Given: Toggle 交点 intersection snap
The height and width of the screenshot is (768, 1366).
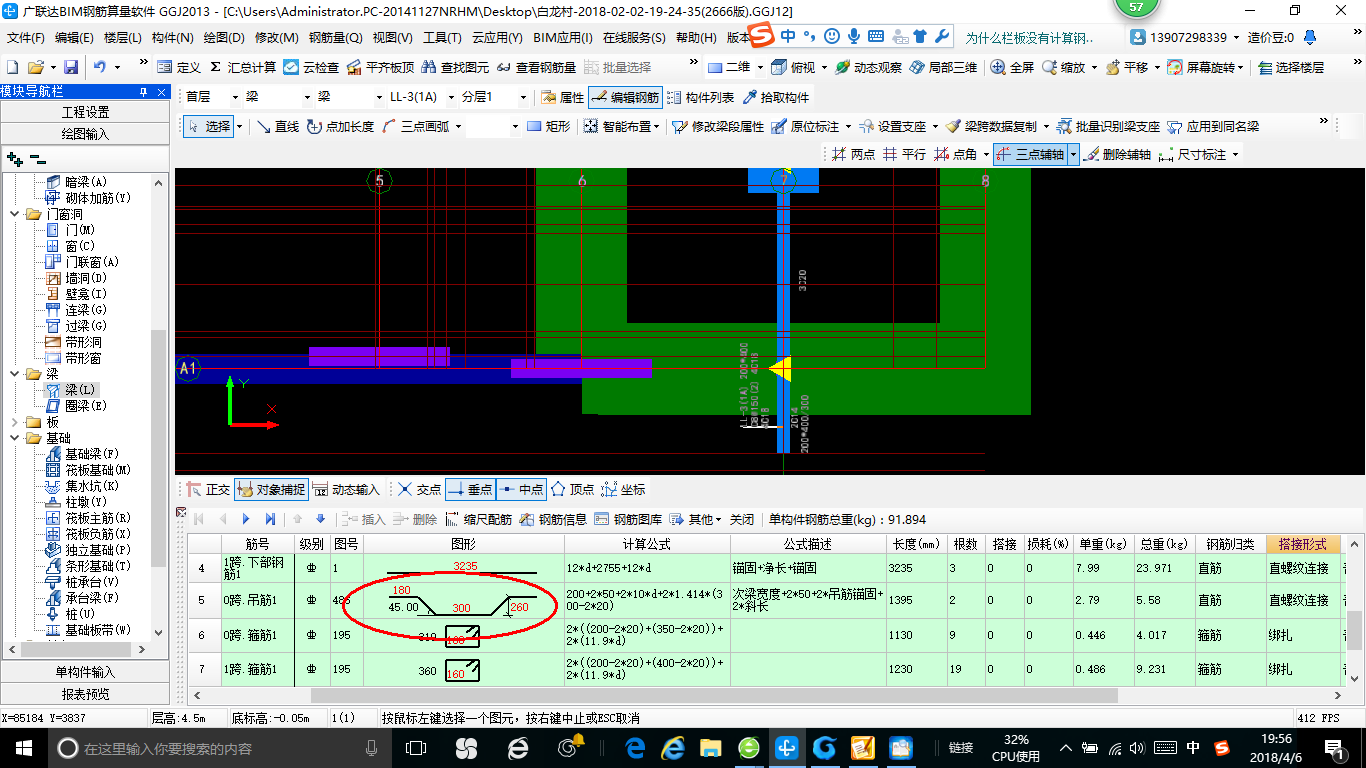Looking at the screenshot, I should point(418,490).
